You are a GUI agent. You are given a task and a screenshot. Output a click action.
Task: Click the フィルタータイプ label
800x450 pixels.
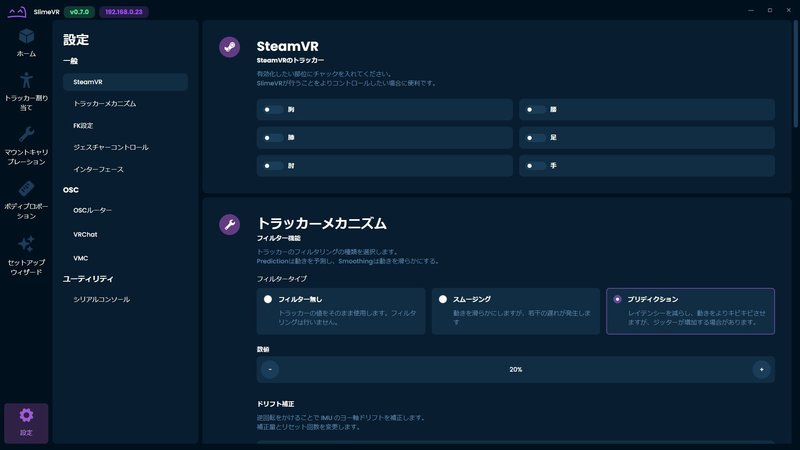282,279
